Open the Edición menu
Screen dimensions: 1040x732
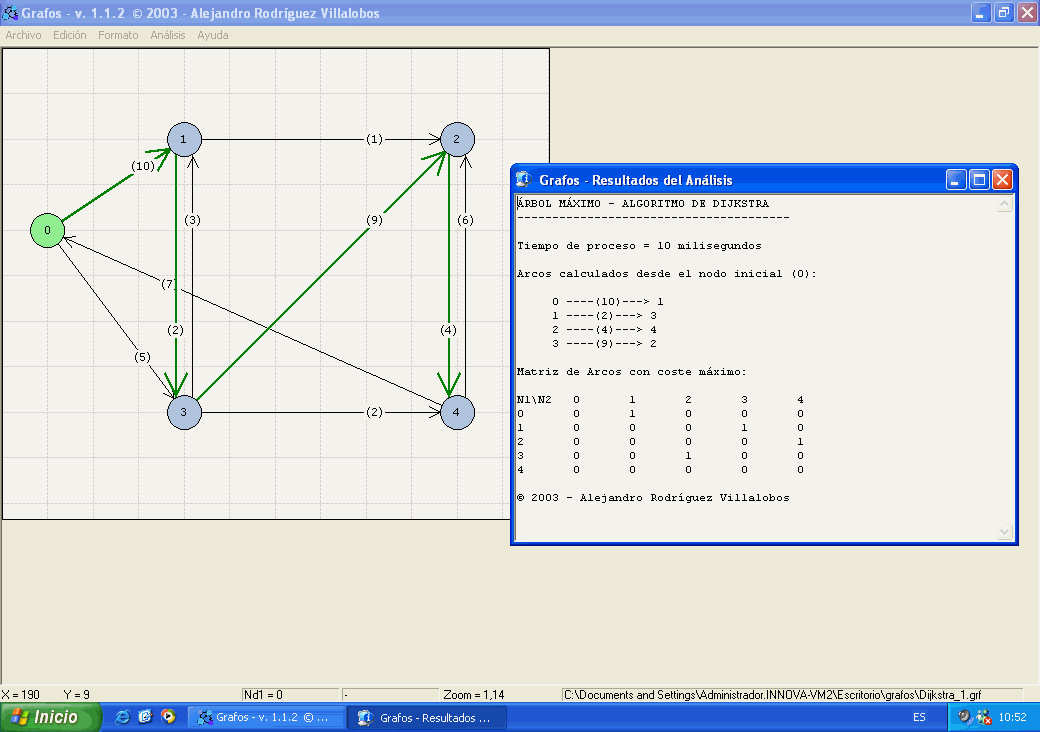pos(70,35)
